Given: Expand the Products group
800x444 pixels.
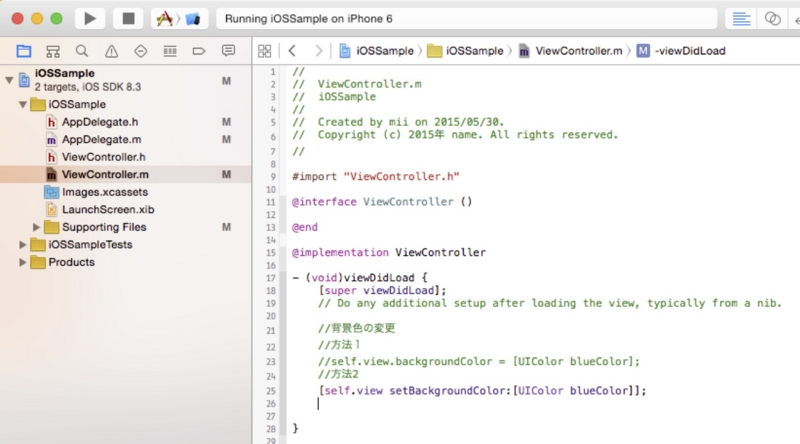Looking at the screenshot, I should click(22, 262).
